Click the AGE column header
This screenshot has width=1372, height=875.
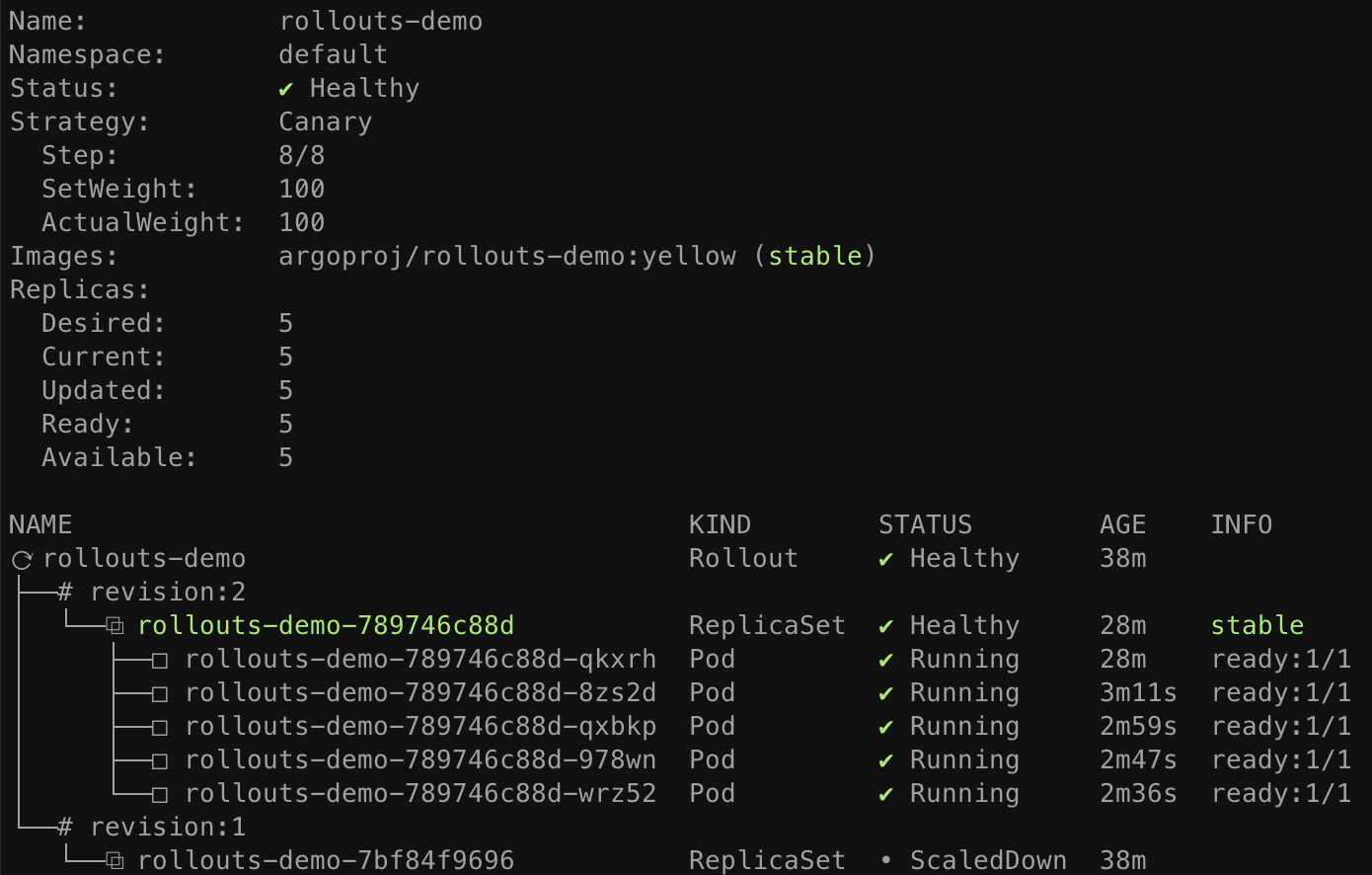tap(1123, 525)
